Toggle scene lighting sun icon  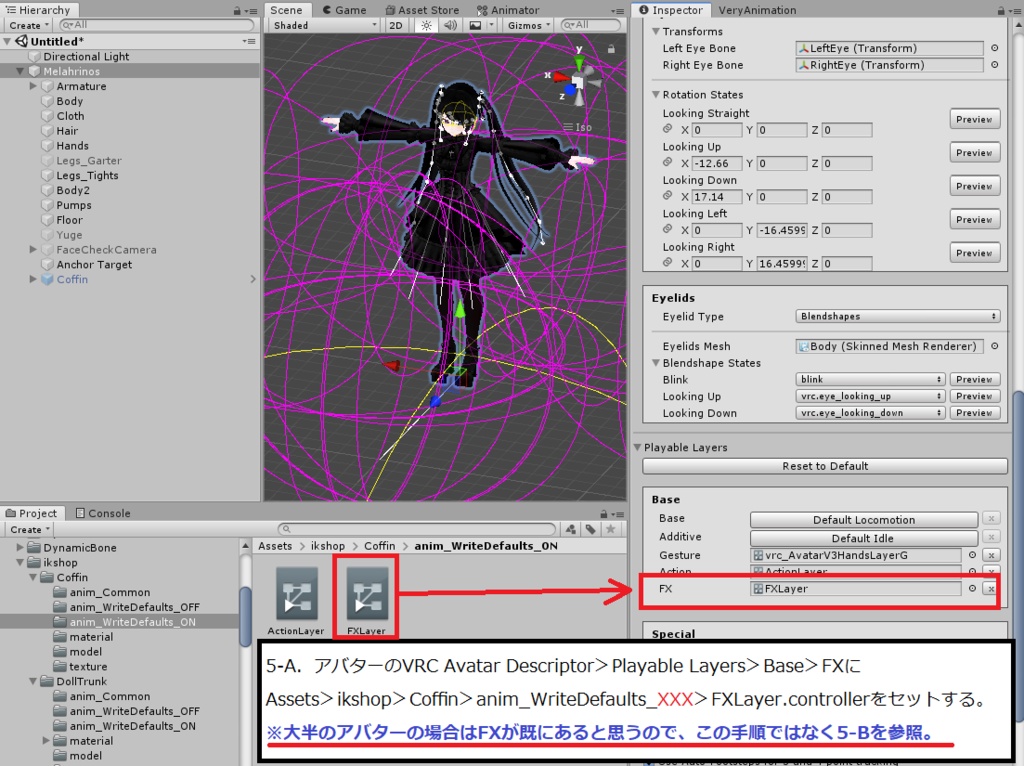[426, 25]
